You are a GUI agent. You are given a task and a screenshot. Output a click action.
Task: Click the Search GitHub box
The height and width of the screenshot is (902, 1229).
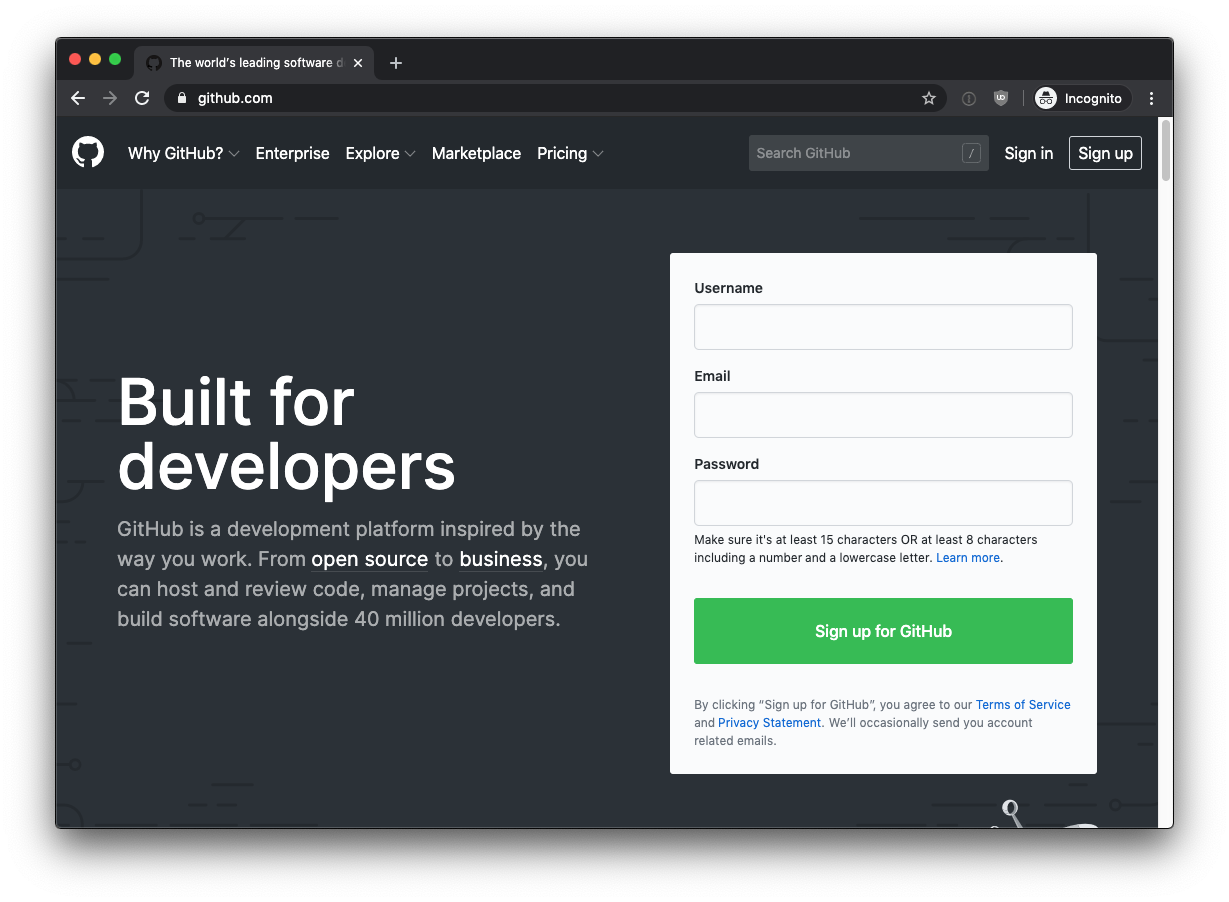coord(868,153)
